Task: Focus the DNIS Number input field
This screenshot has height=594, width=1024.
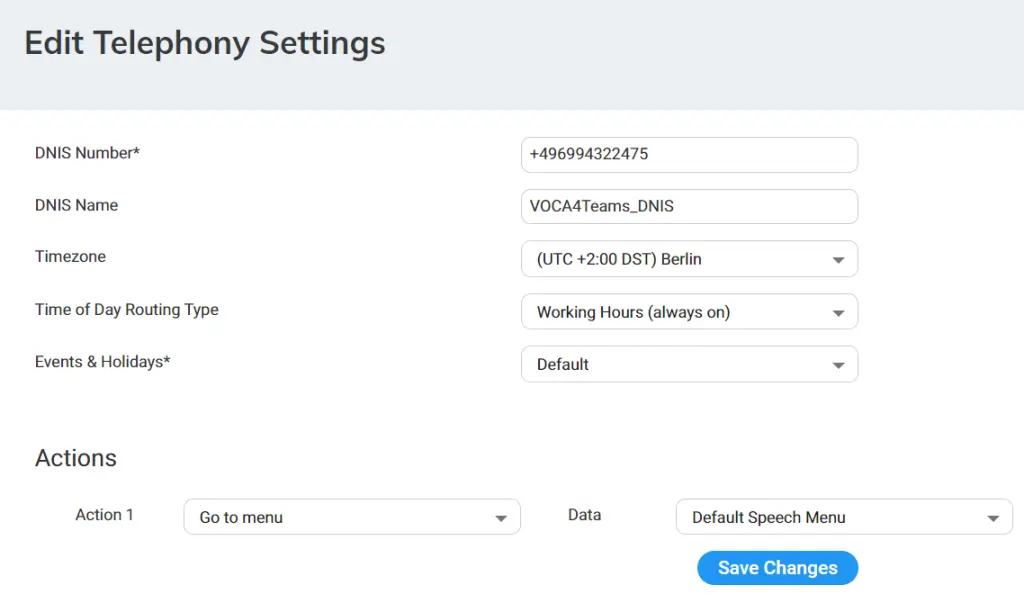Action: click(x=689, y=155)
